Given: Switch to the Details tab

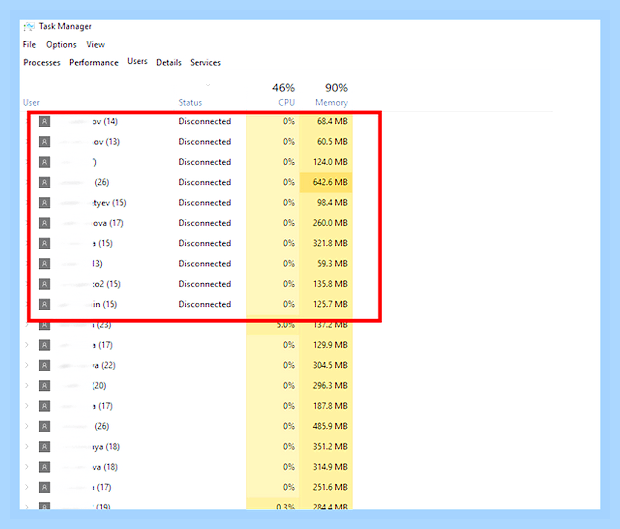Looking at the screenshot, I should [169, 62].
